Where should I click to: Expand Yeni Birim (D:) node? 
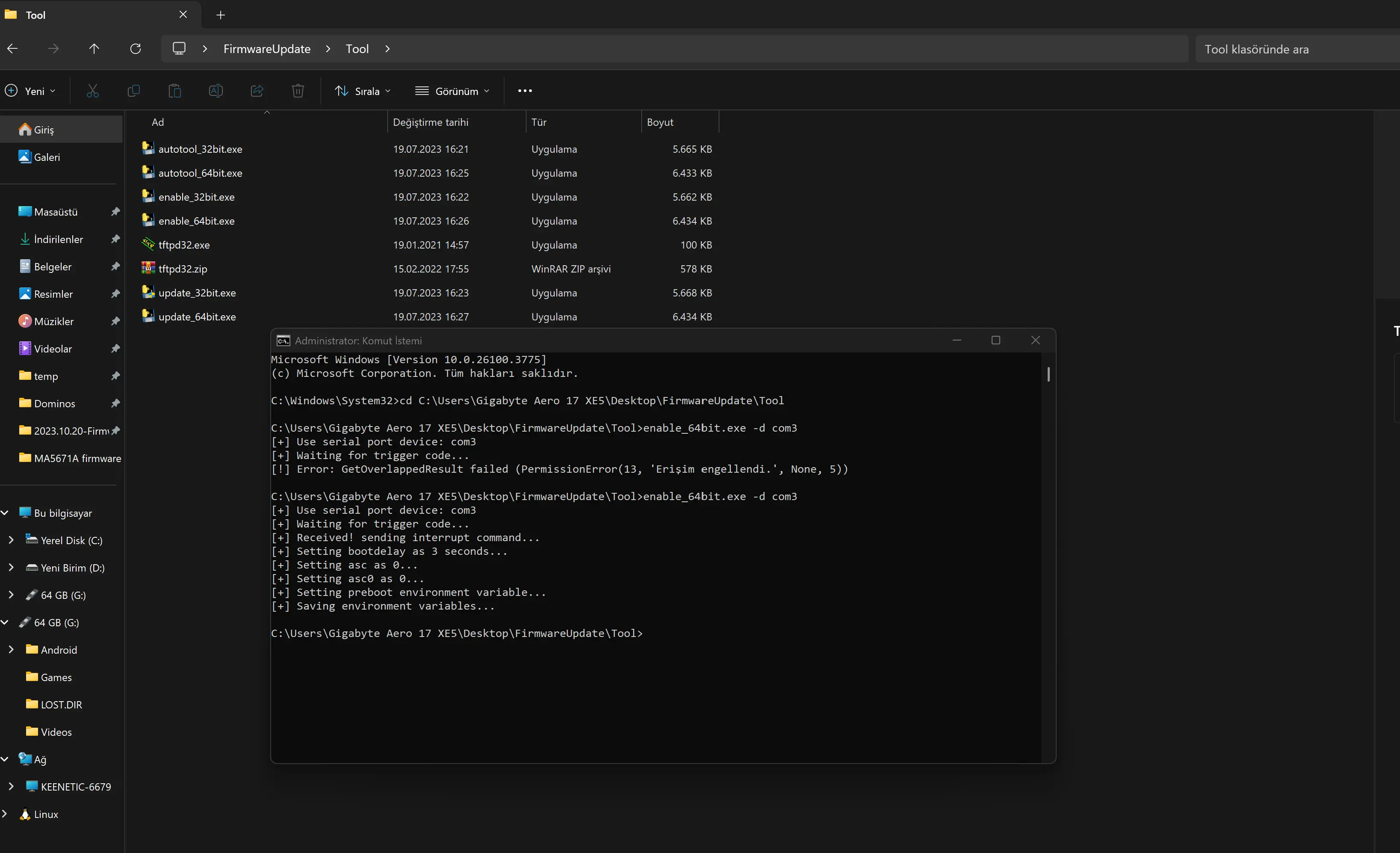11,567
